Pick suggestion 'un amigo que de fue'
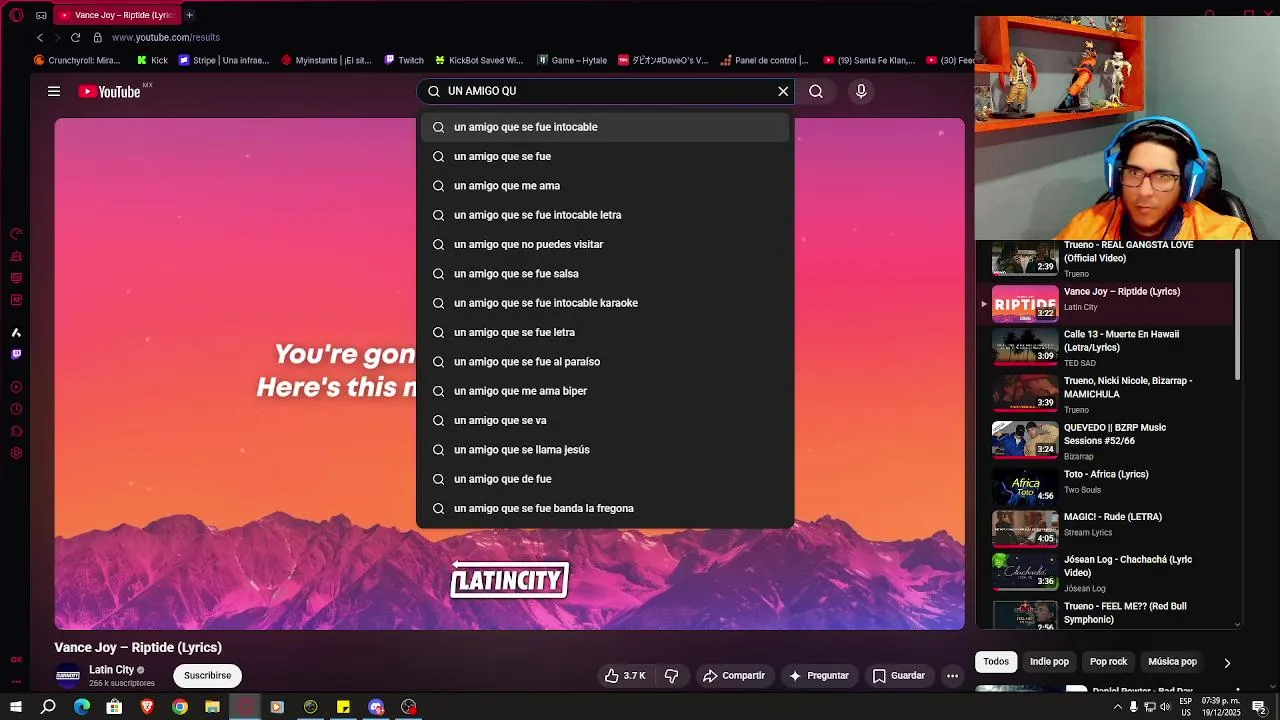This screenshot has width=1280, height=720. click(605, 479)
